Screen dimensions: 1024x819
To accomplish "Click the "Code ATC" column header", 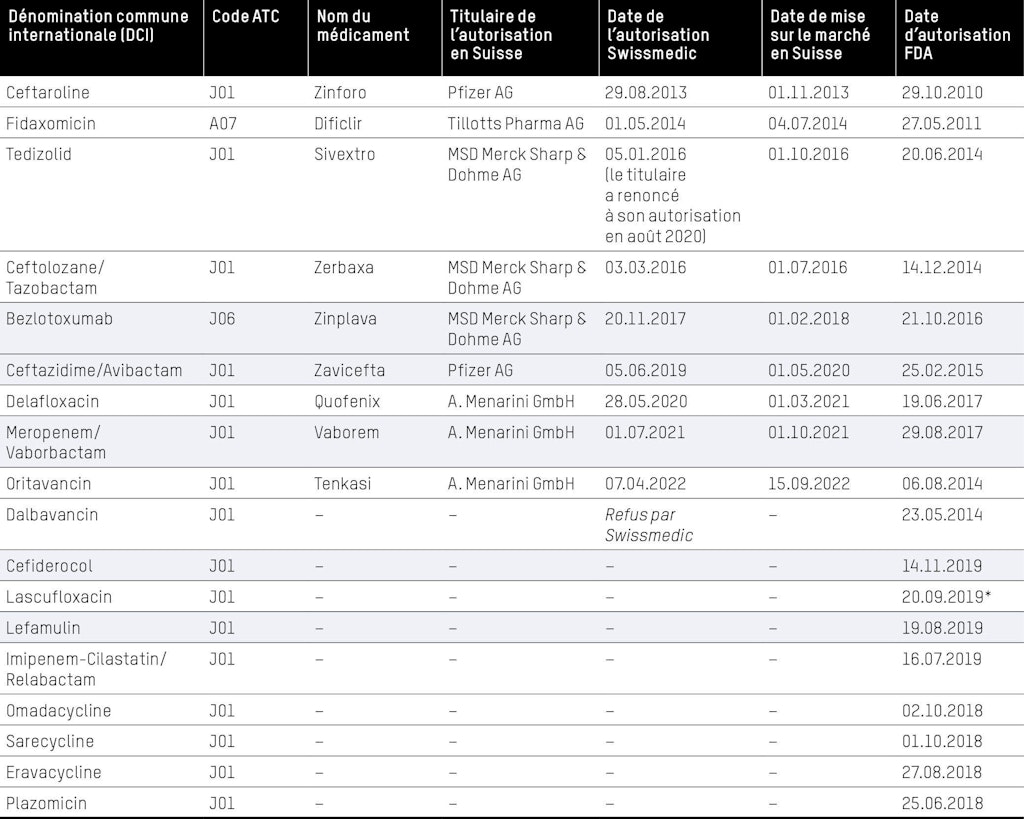I will coord(245,17).
